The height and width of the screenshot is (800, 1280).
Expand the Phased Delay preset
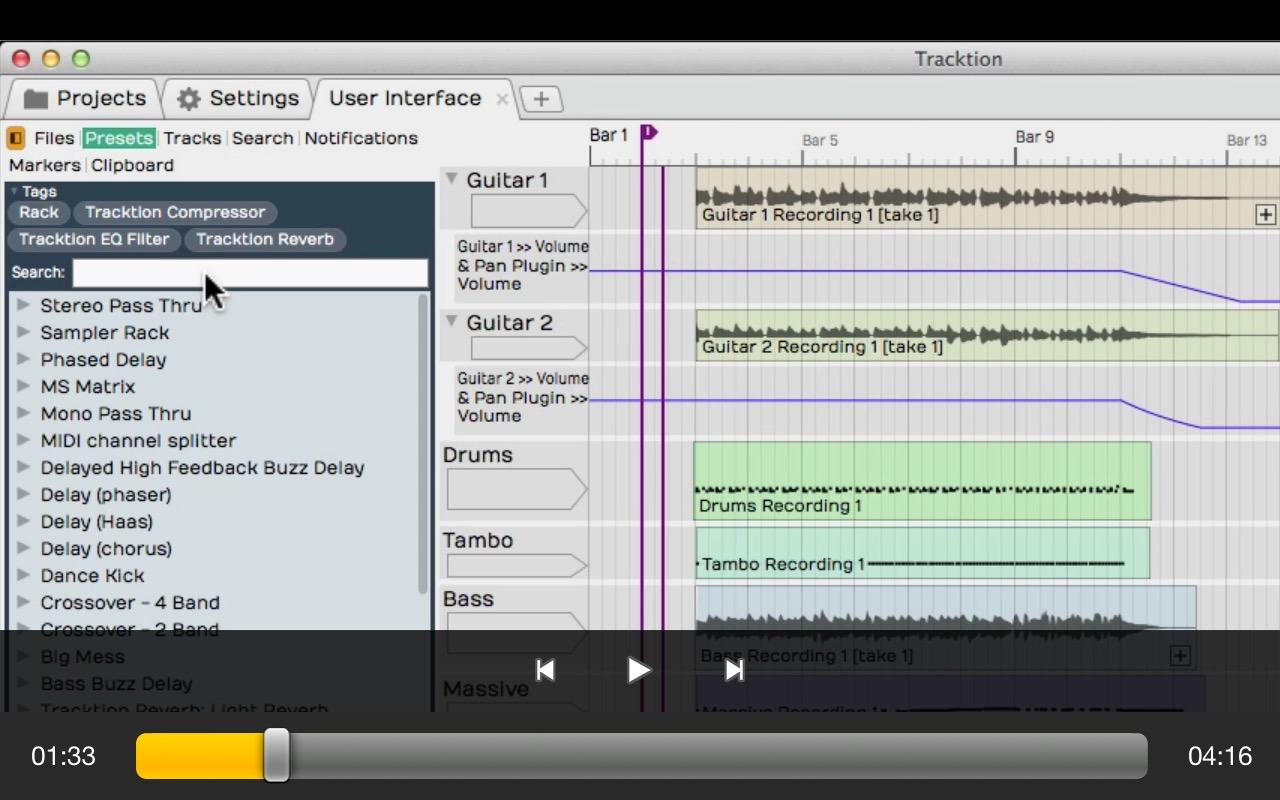tap(23, 359)
